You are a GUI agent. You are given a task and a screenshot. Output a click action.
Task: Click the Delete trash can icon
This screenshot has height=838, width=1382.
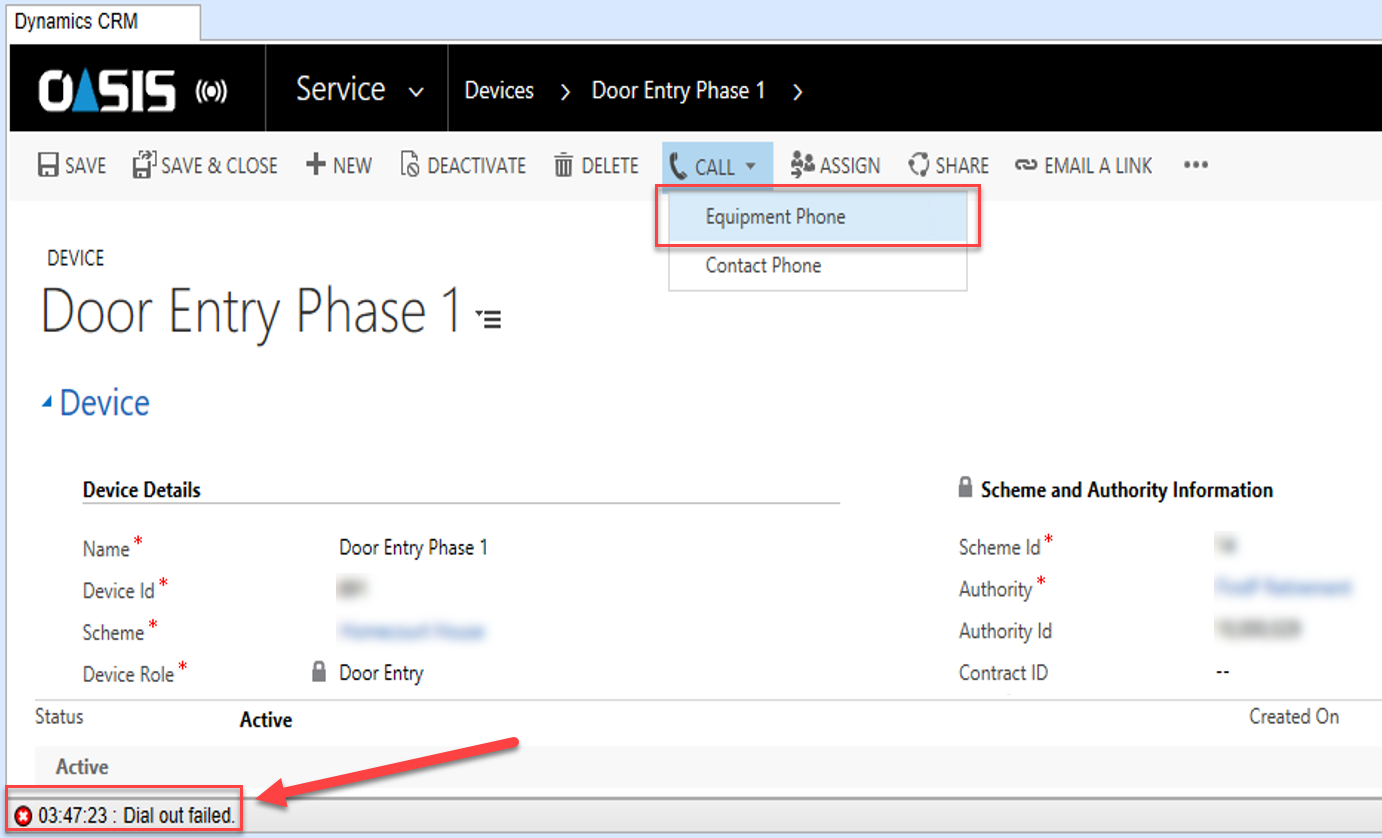pos(564,165)
